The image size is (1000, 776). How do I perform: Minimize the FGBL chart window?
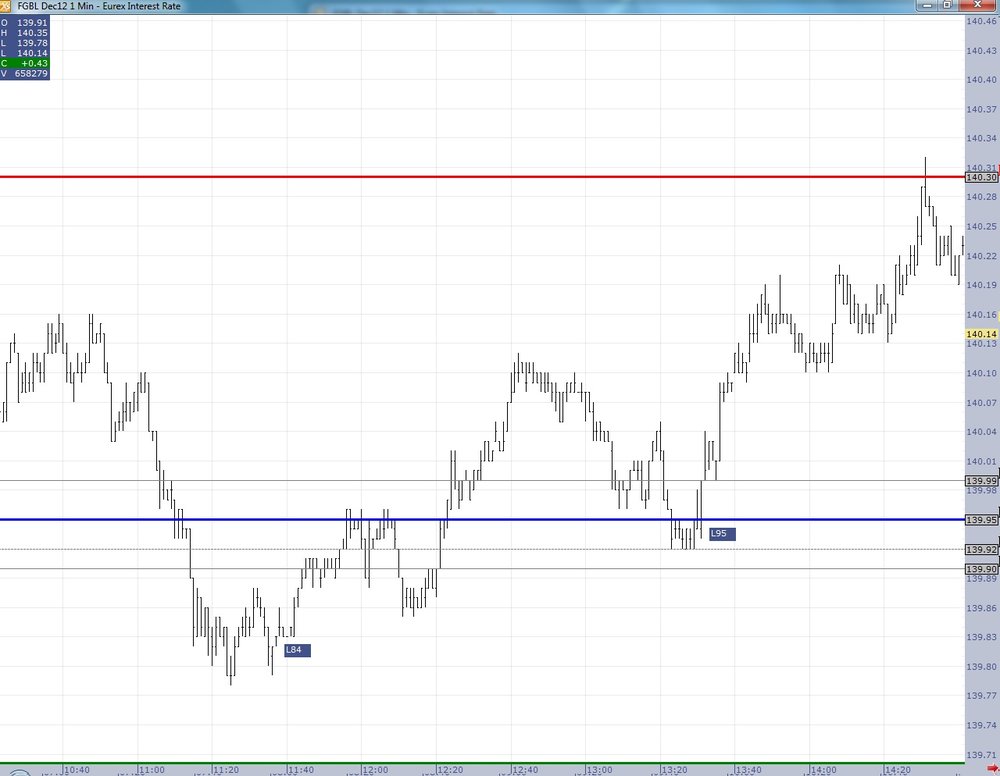pos(927,5)
